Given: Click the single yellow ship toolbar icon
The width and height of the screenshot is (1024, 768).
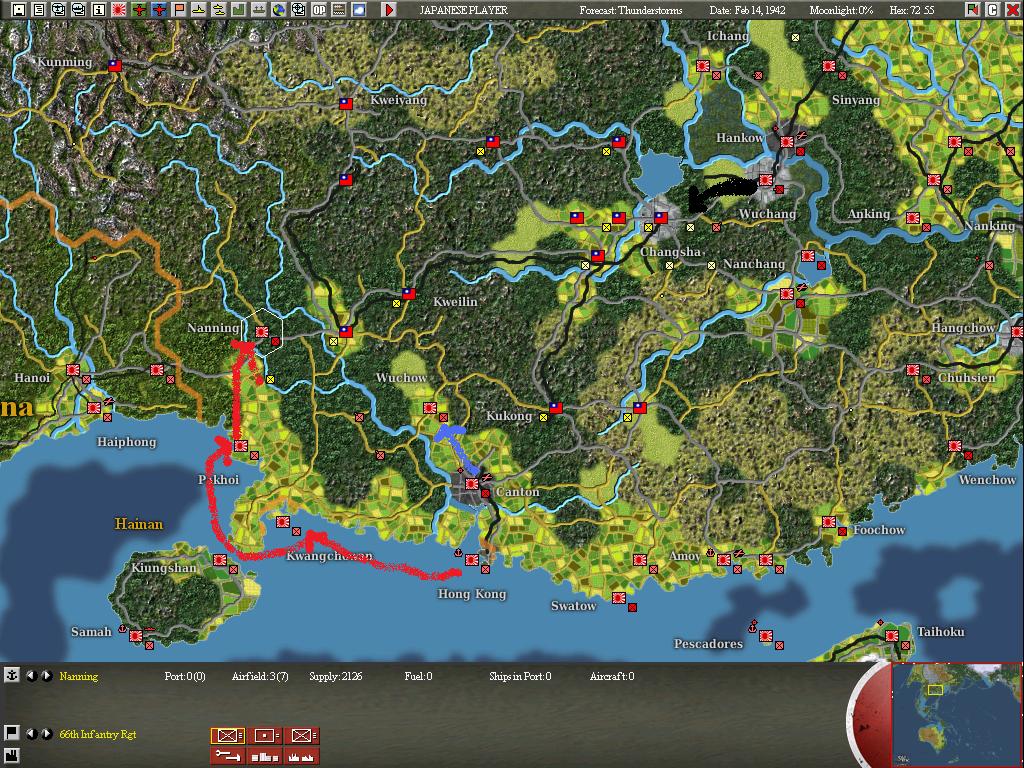Looking at the screenshot, I should [199, 10].
